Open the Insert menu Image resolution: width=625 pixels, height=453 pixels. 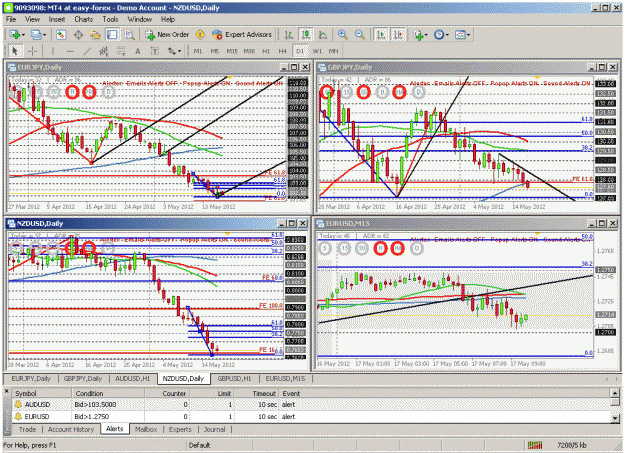click(x=57, y=19)
